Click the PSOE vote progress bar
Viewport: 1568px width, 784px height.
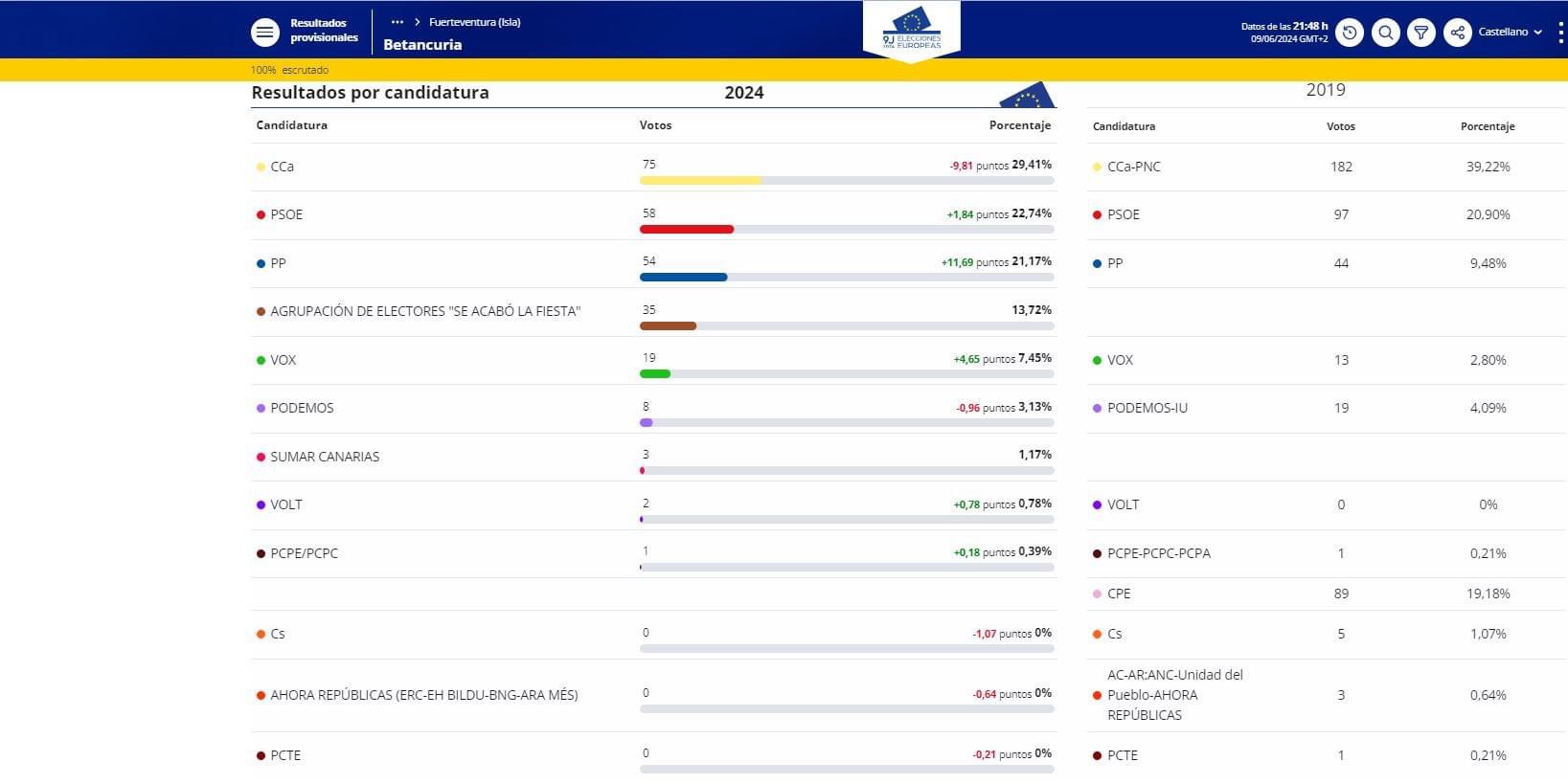847,229
